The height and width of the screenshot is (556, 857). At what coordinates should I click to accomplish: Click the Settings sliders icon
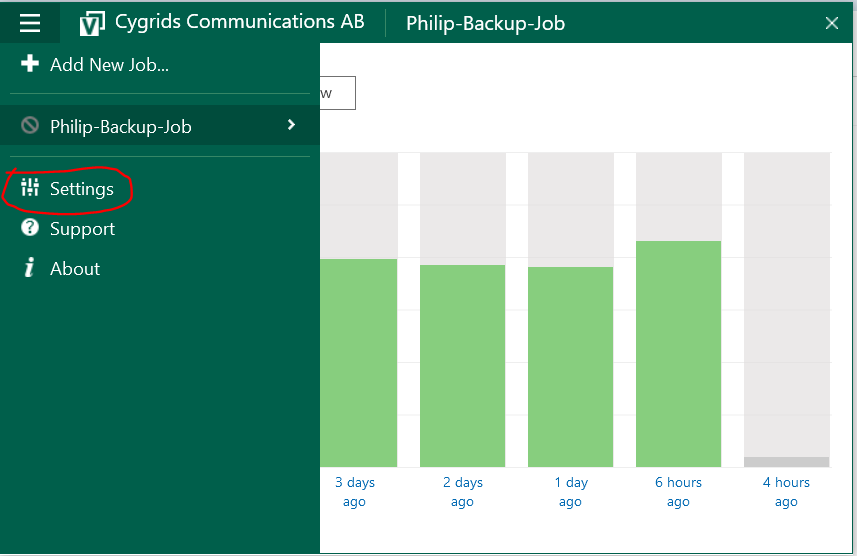30,188
